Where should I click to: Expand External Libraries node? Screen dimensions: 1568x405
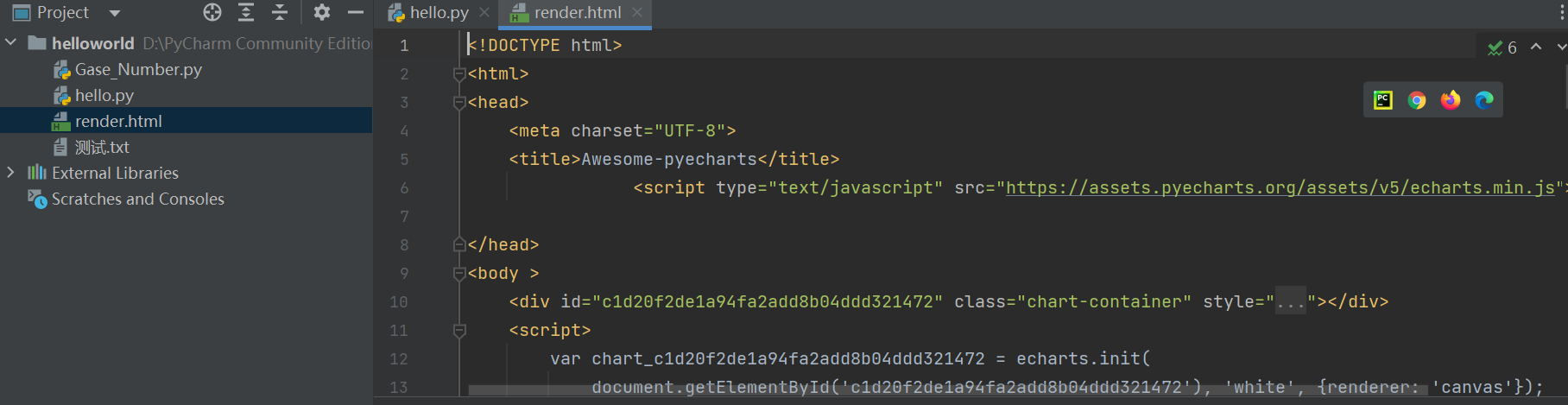[x=11, y=173]
